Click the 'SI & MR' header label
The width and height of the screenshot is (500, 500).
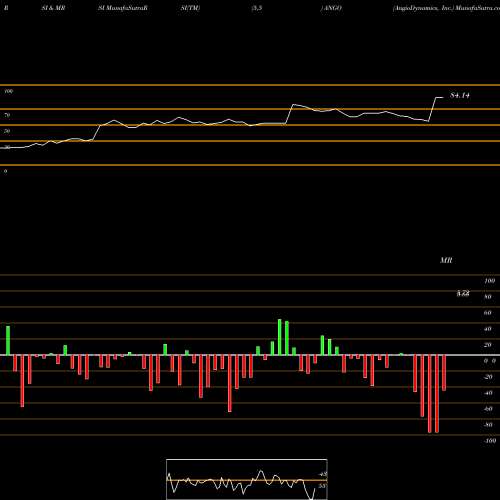click(x=53, y=8)
